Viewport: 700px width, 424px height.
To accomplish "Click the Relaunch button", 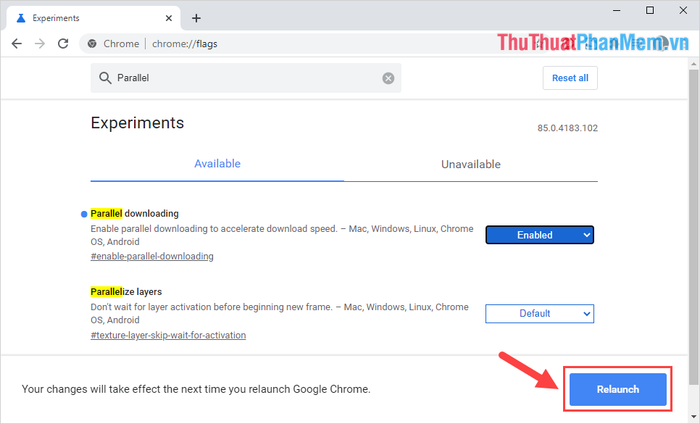I will 618,389.
